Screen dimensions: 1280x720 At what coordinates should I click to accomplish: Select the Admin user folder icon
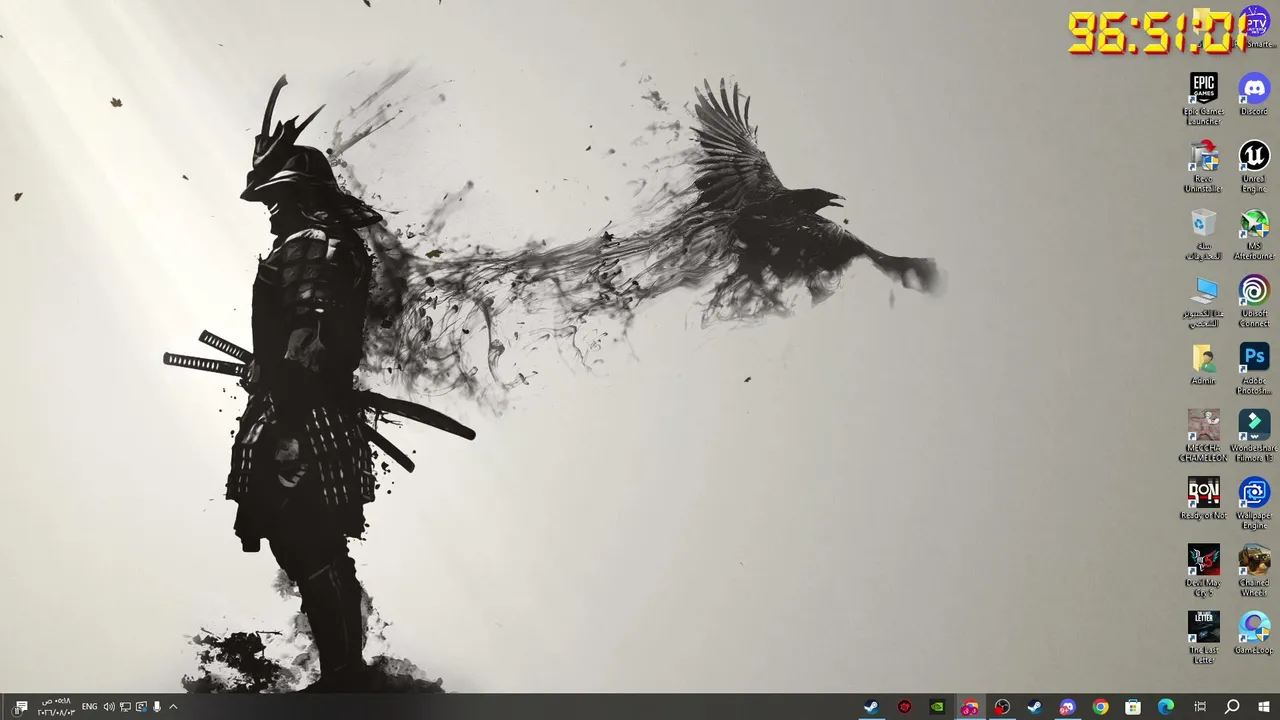[x=1203, y=364]
